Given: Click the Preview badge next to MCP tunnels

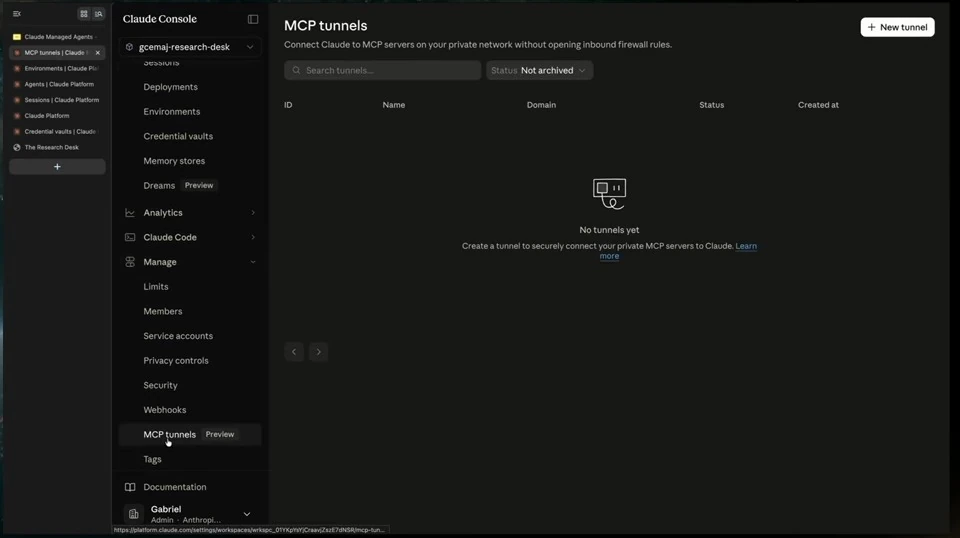Looking at the screenshot, I should click(220, 435).
